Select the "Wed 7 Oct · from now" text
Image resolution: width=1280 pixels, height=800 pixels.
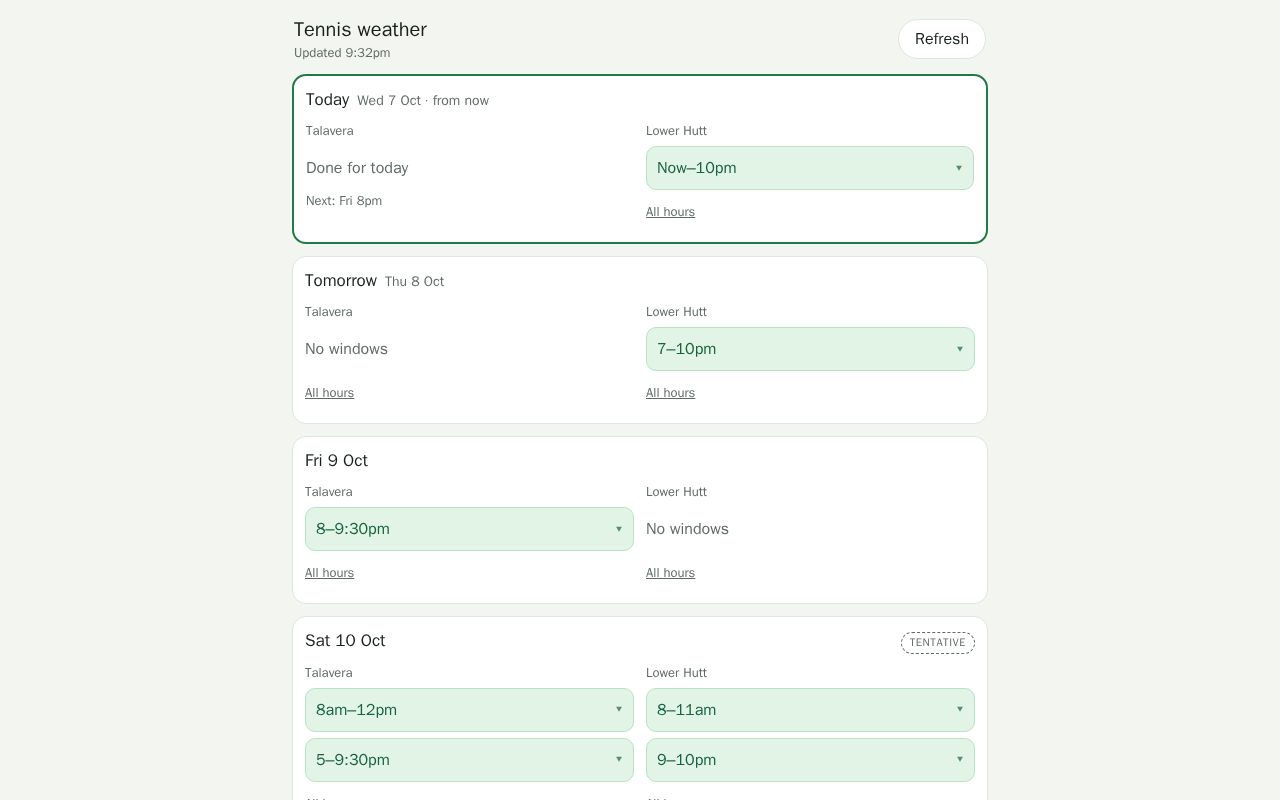[x=423, y=101]
